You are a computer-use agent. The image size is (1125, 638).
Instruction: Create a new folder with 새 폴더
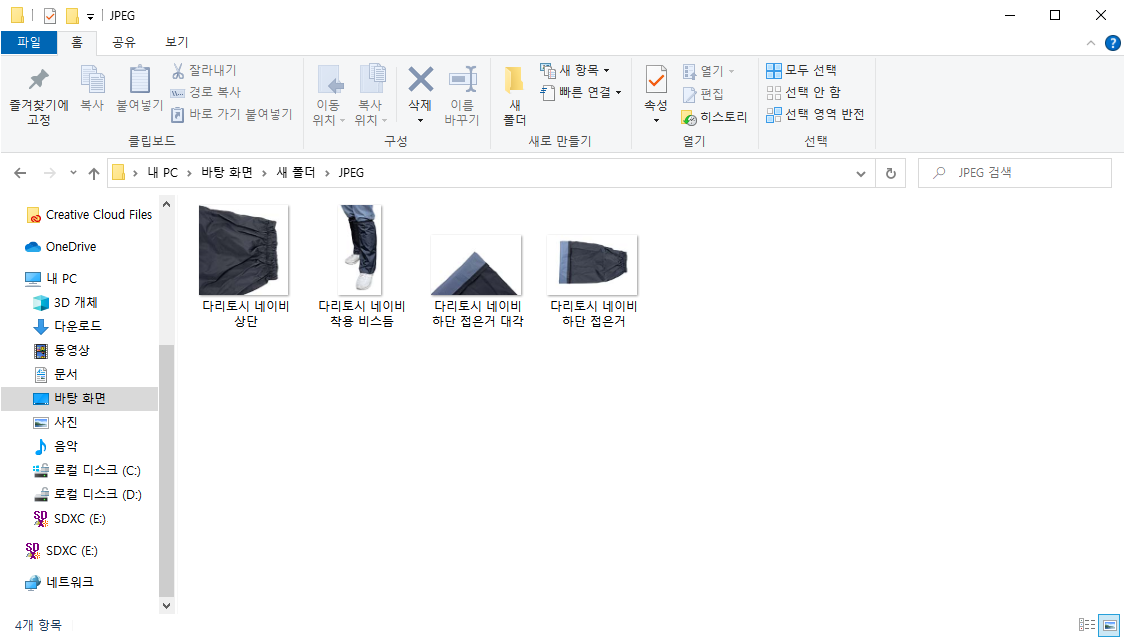pos(514,96)
